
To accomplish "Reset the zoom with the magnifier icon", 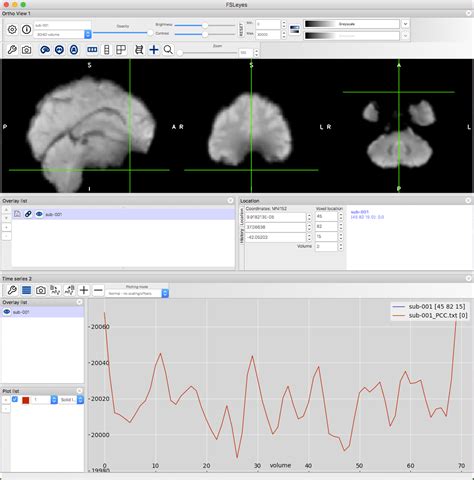I will point(168,50).
